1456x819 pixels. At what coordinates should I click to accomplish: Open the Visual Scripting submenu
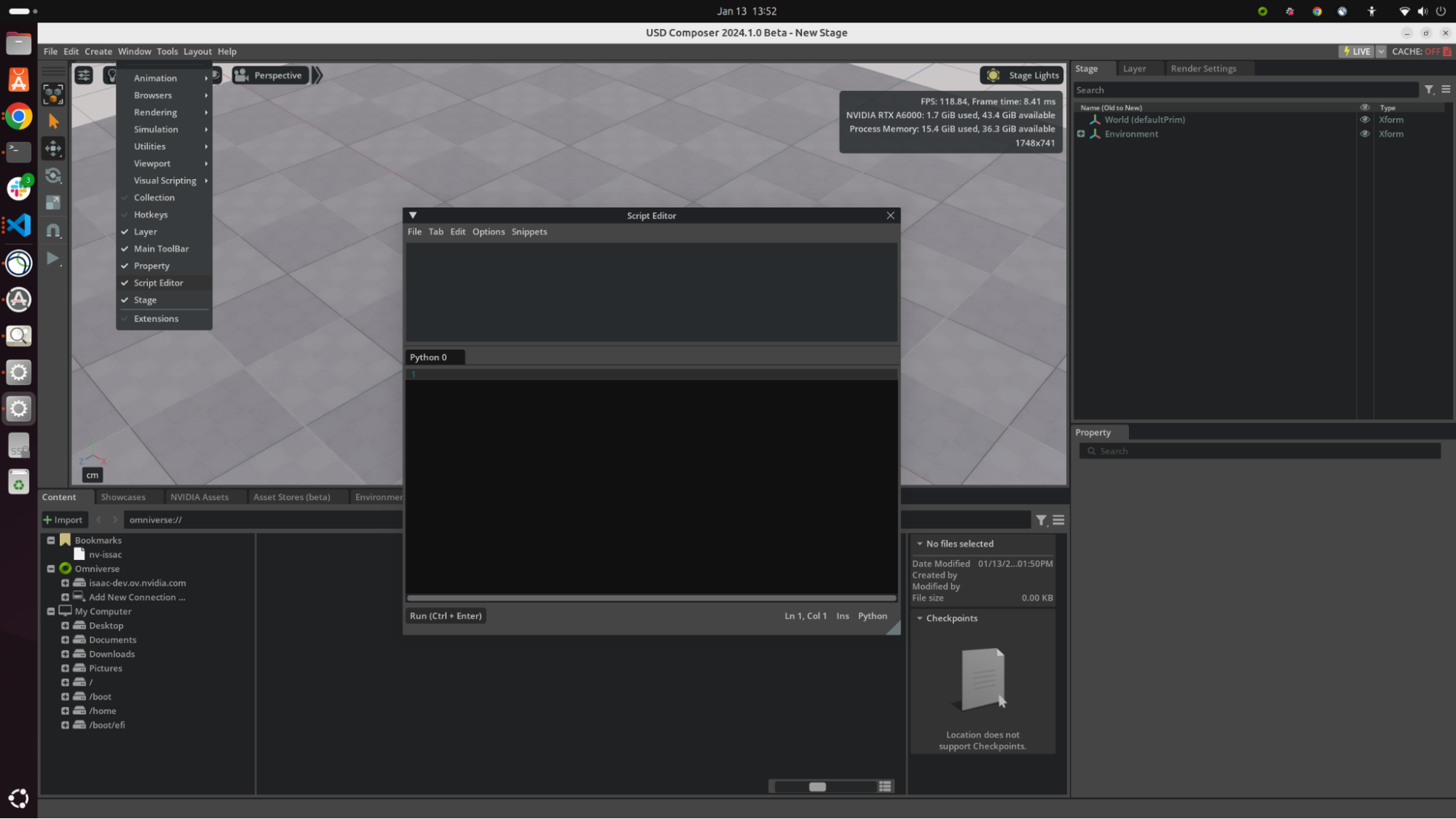(x=165, y=180)
